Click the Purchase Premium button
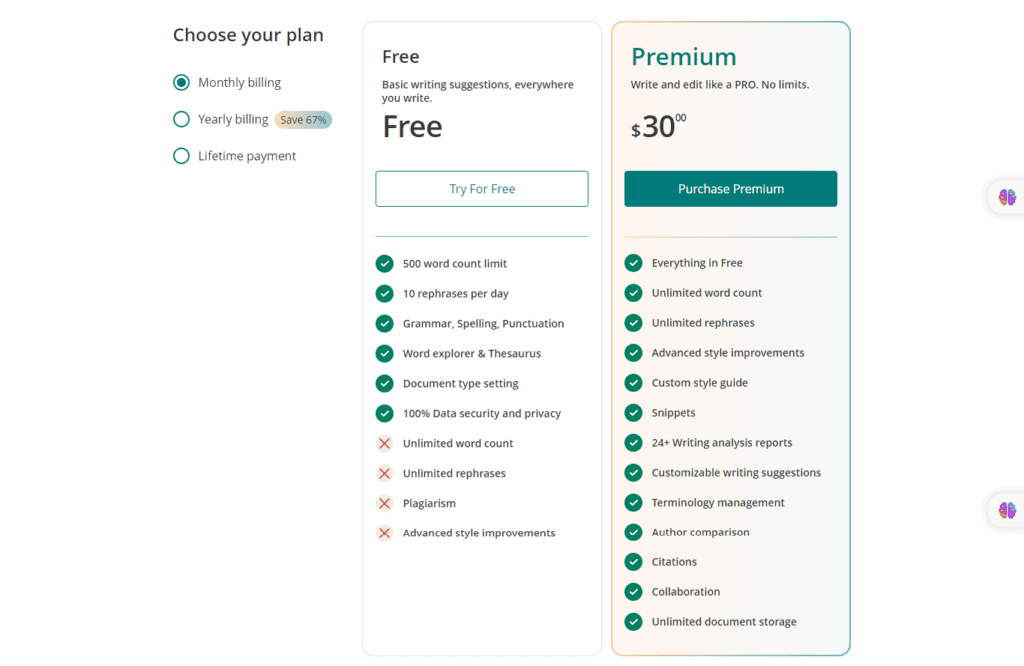The height and width of the screenshot is (666, 1024). (730, 189)
